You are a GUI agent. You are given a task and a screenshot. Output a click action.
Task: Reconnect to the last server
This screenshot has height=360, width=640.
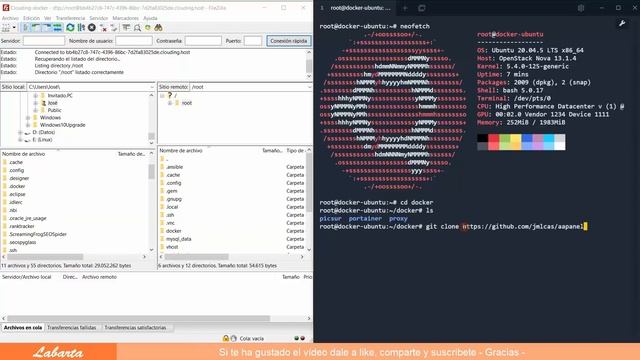pos(114,28)
